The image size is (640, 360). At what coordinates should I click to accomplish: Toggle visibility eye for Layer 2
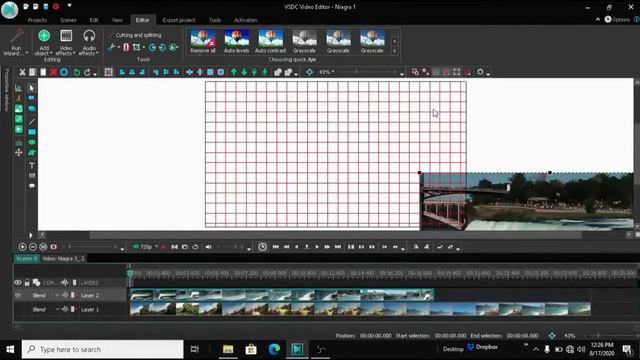[x=18, y=295]
